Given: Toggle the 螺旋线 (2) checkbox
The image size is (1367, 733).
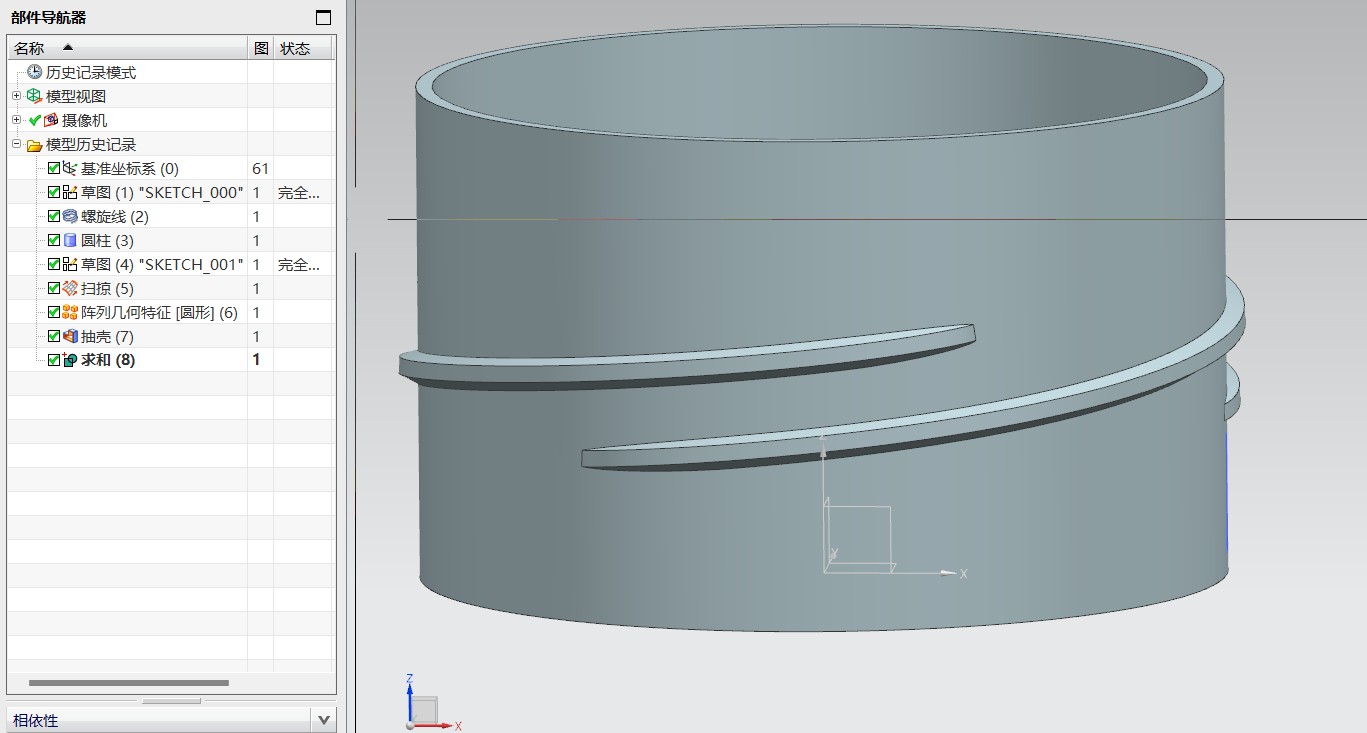Looking at the screenshot, I should point(54,216).
